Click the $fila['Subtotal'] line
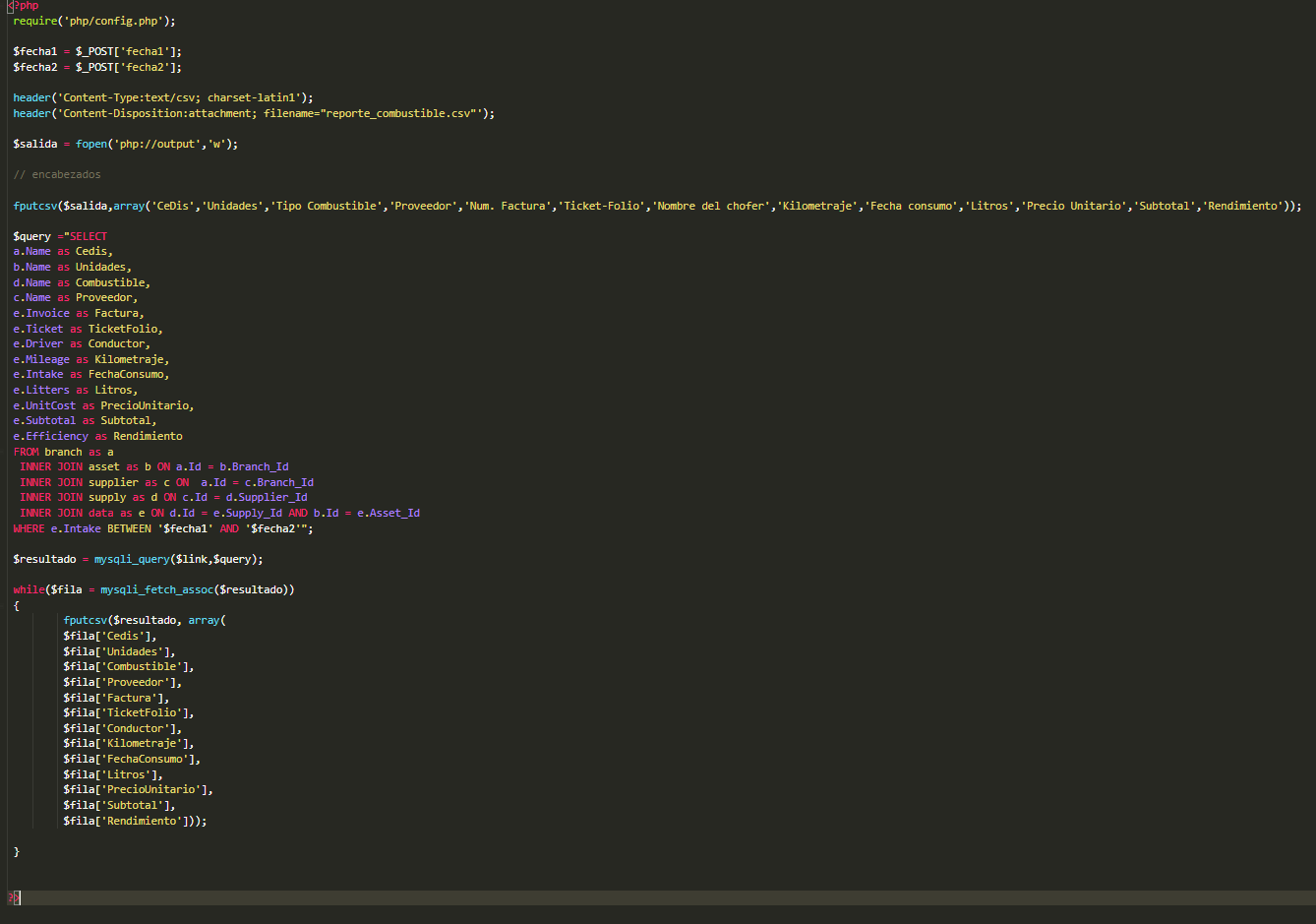The width and height of the screenshot is (1316, 924). pos(119,805)
